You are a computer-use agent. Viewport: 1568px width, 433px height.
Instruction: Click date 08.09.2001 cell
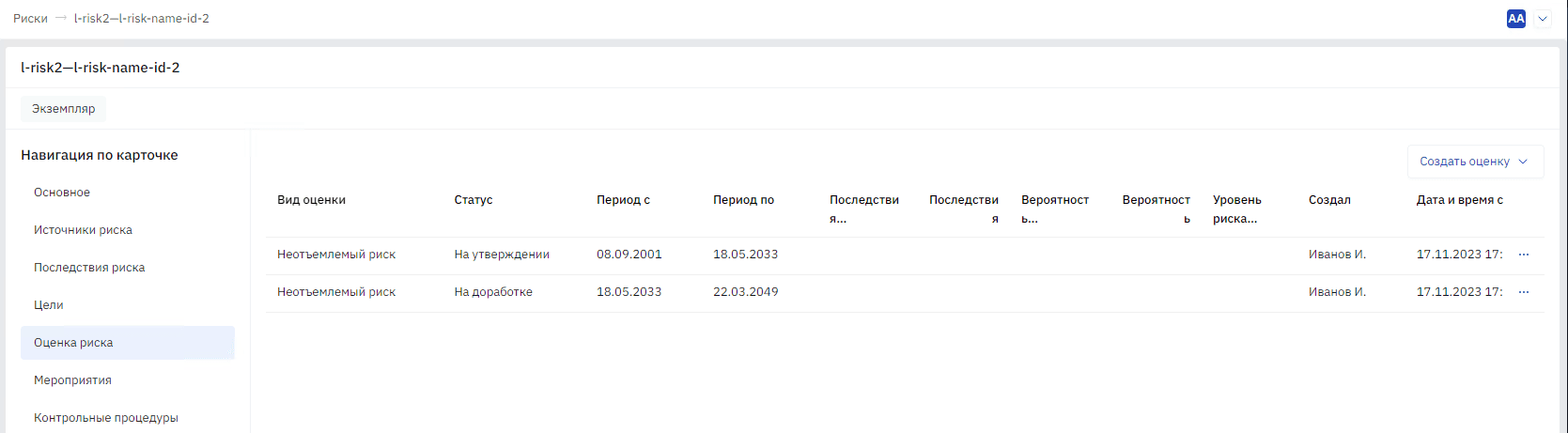pyautogui.click(x=629, y=255)
